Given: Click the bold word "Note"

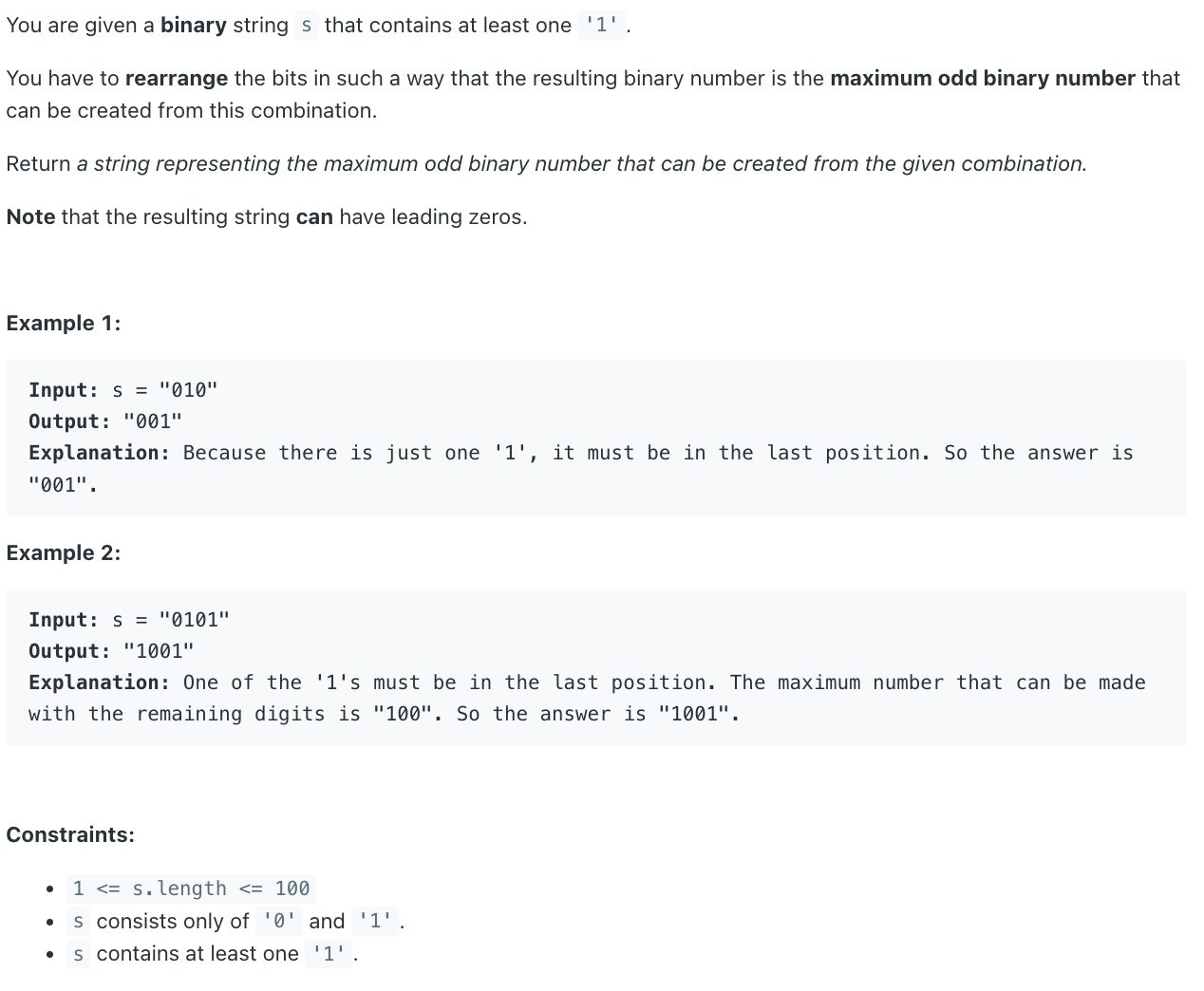Looking at the screenshot, I should [30, 216].
